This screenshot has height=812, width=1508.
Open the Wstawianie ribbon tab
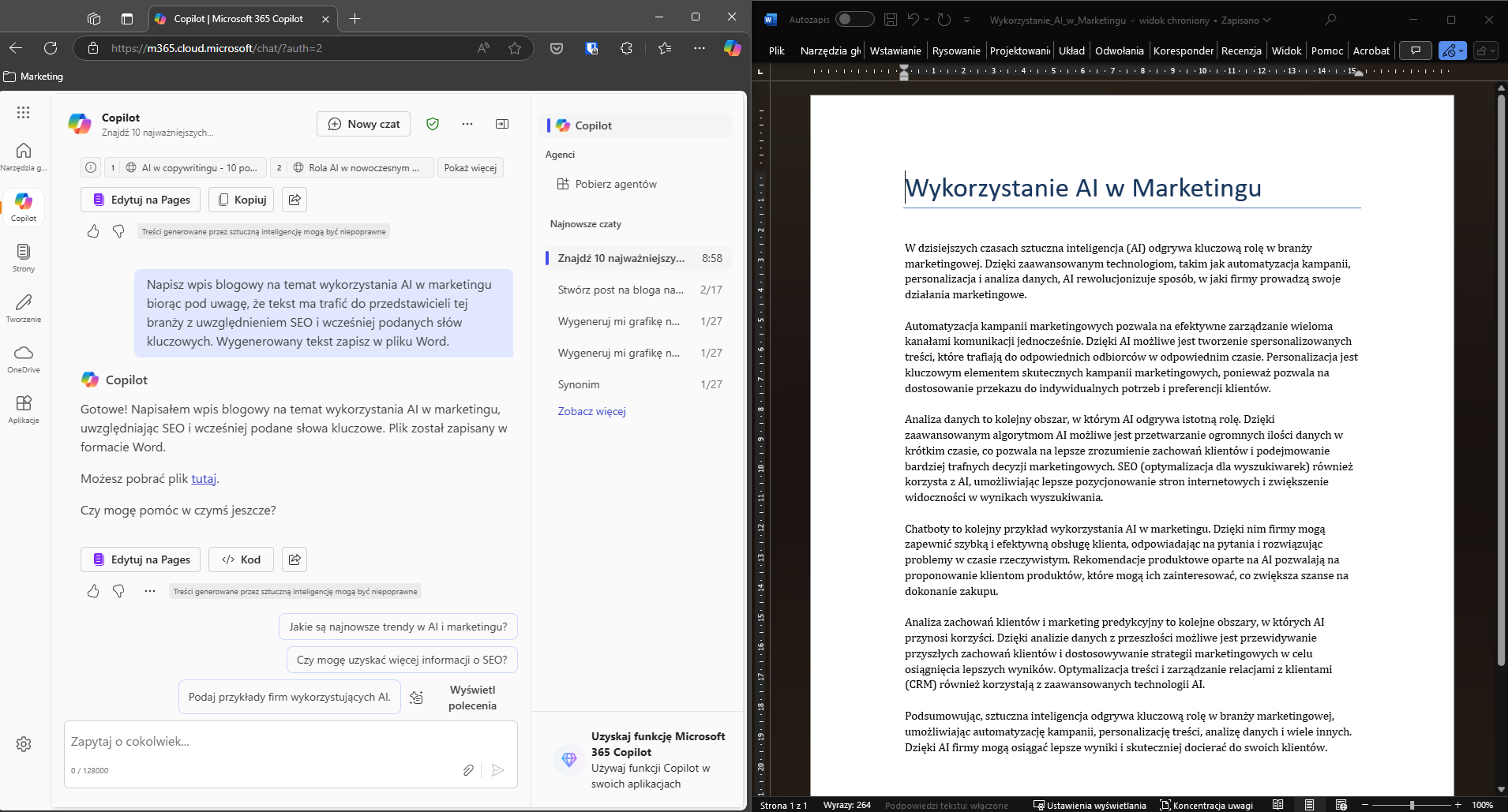point(895,51)
